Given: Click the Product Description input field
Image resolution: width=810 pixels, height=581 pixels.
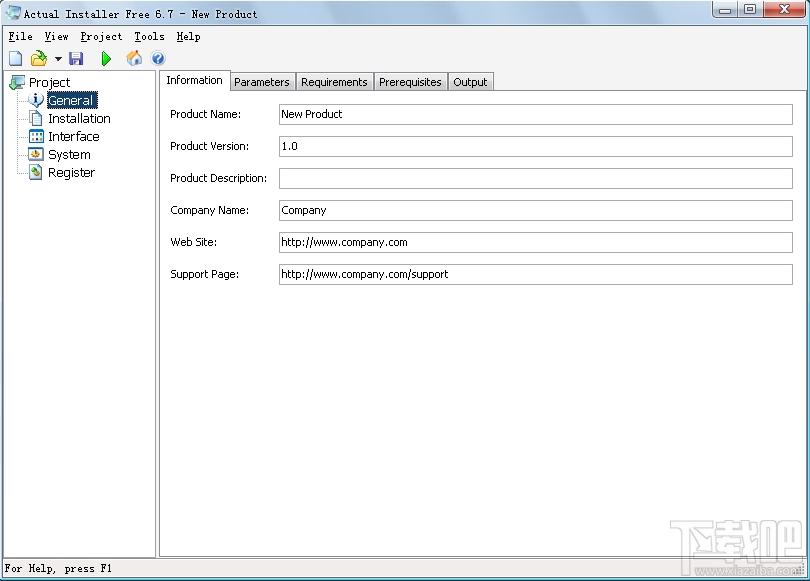Looking at the screenshot, I should click(536, 179).
